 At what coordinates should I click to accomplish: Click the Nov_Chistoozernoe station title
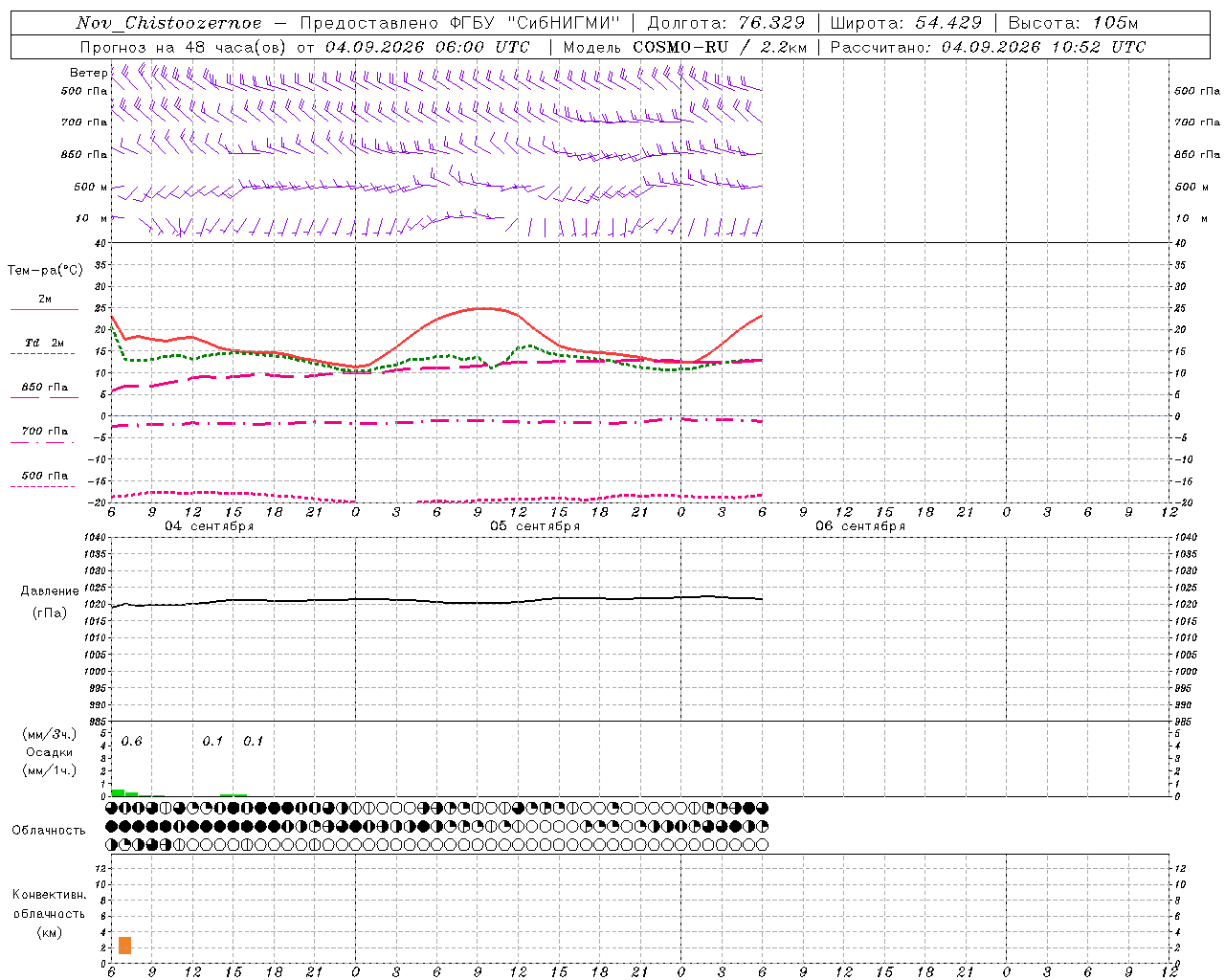[168, 23]
